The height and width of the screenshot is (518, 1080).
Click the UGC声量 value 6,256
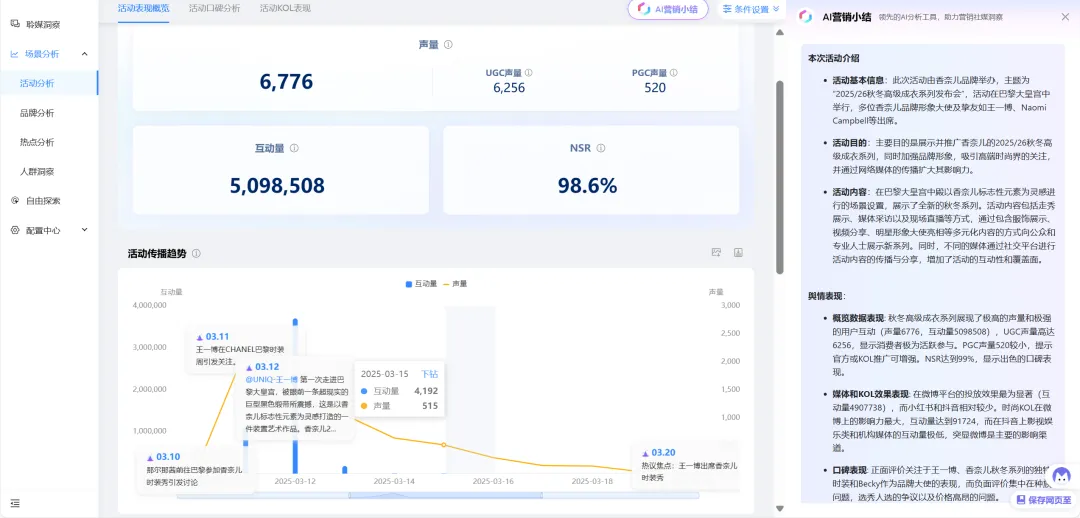(x=509, y=87)
